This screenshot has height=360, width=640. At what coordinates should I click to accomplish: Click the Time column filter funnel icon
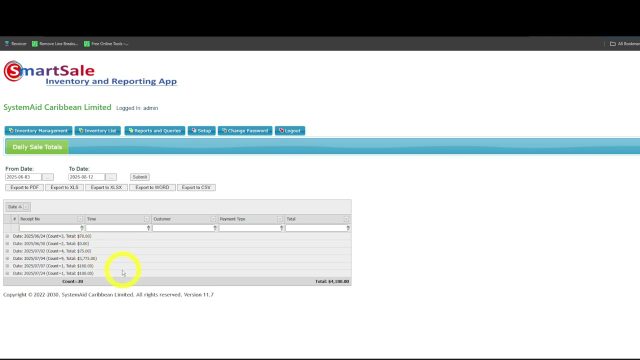(x=148, y=228)
